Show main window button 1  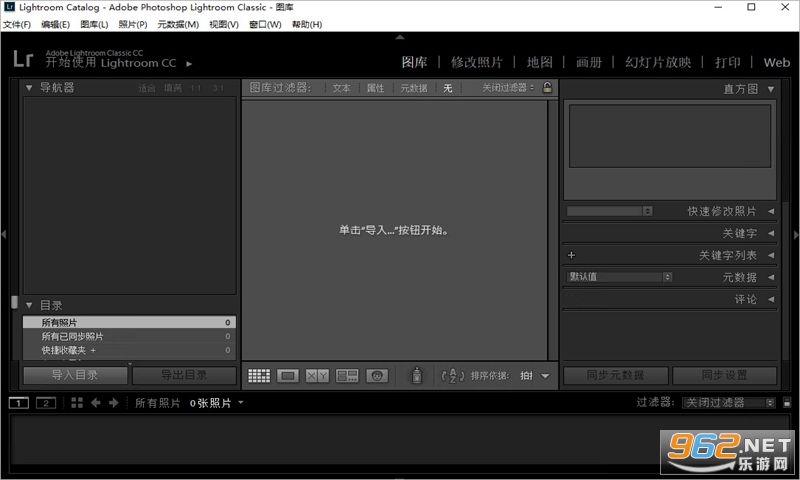click(19, 403)
